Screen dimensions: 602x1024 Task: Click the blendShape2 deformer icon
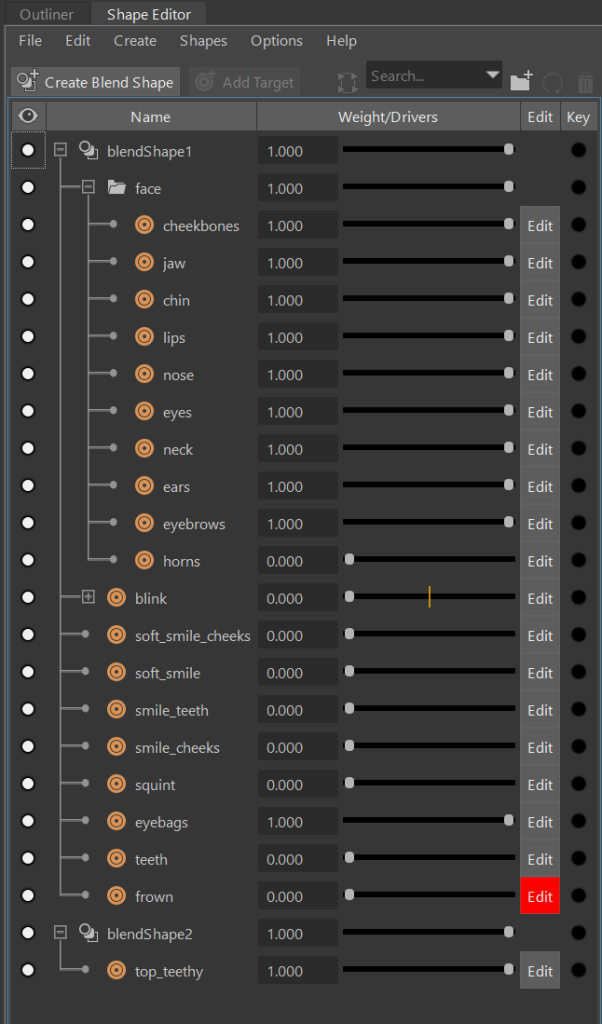click(88, 934)
